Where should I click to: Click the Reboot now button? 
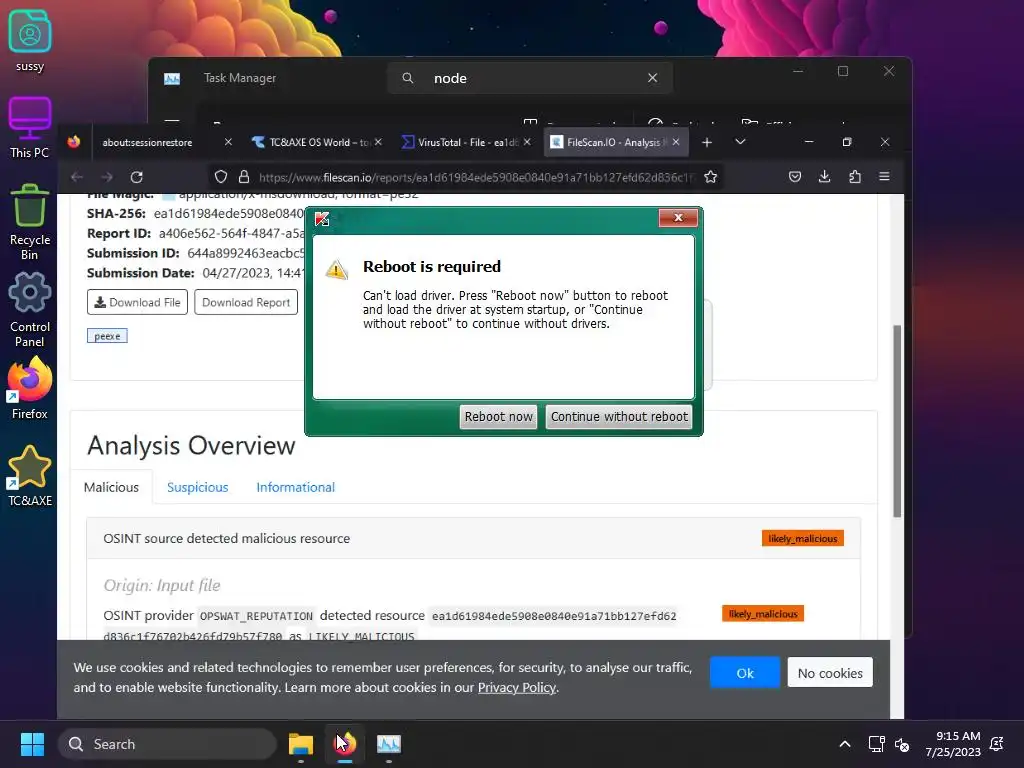click(498, 417)
